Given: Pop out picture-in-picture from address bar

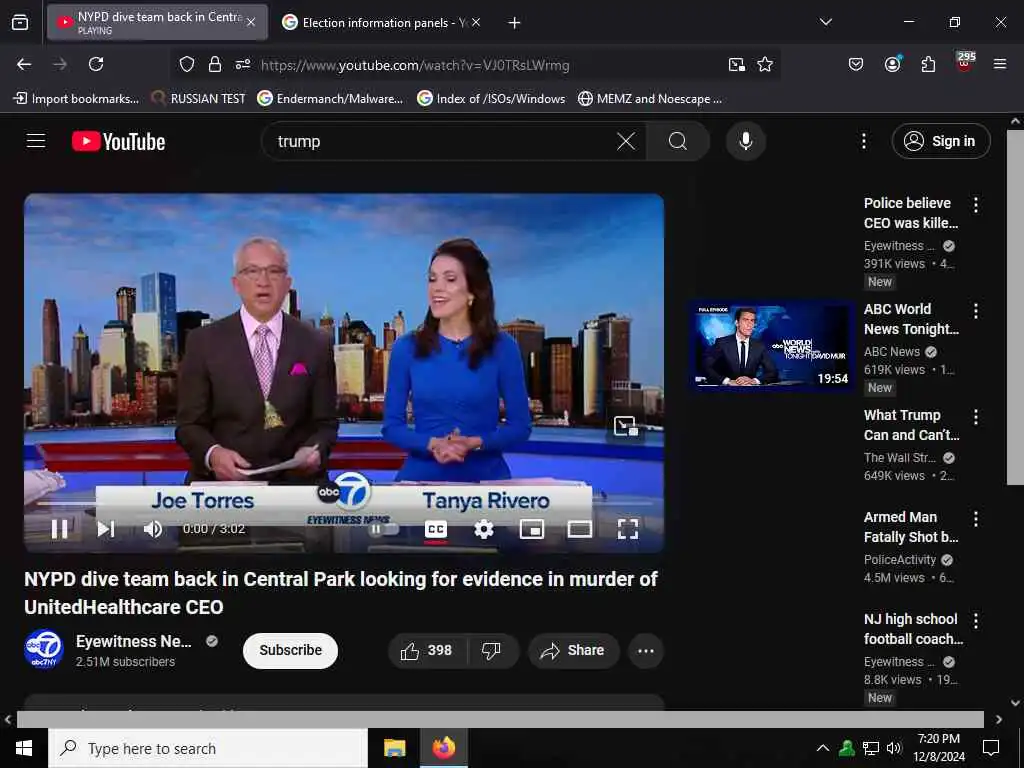Looking at the screenshot, I should tap(737, 65).
